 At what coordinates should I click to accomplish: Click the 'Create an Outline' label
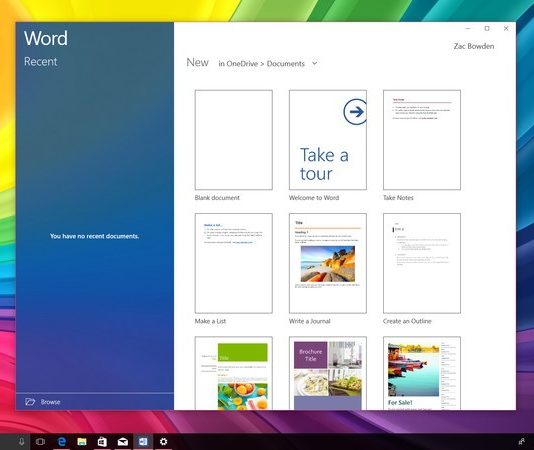pyautogui.click(x=407, y=321)
